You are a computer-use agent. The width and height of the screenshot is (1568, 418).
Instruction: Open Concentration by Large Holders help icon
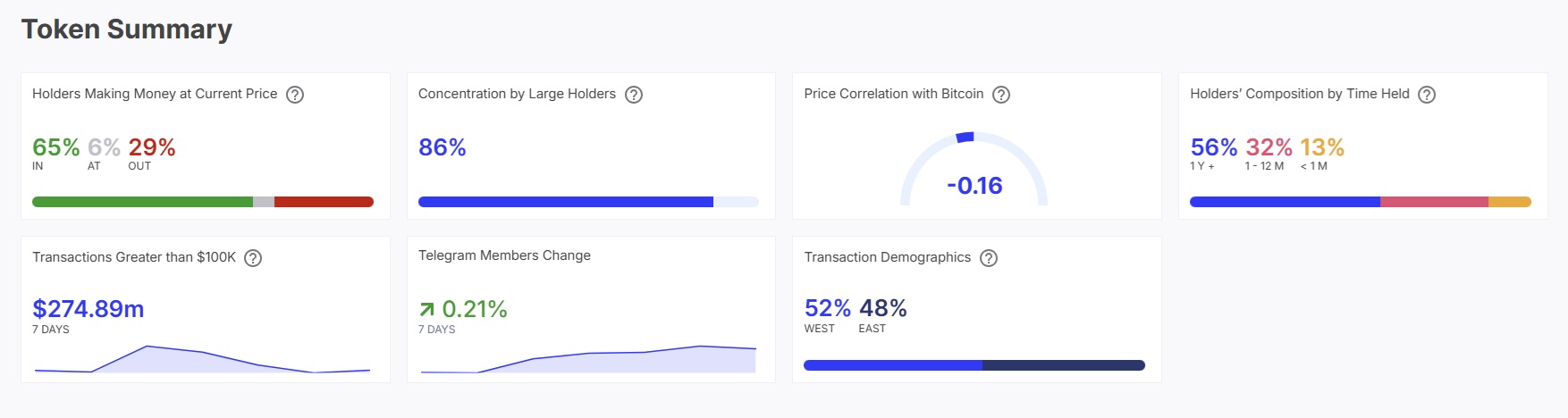(634, 95)
